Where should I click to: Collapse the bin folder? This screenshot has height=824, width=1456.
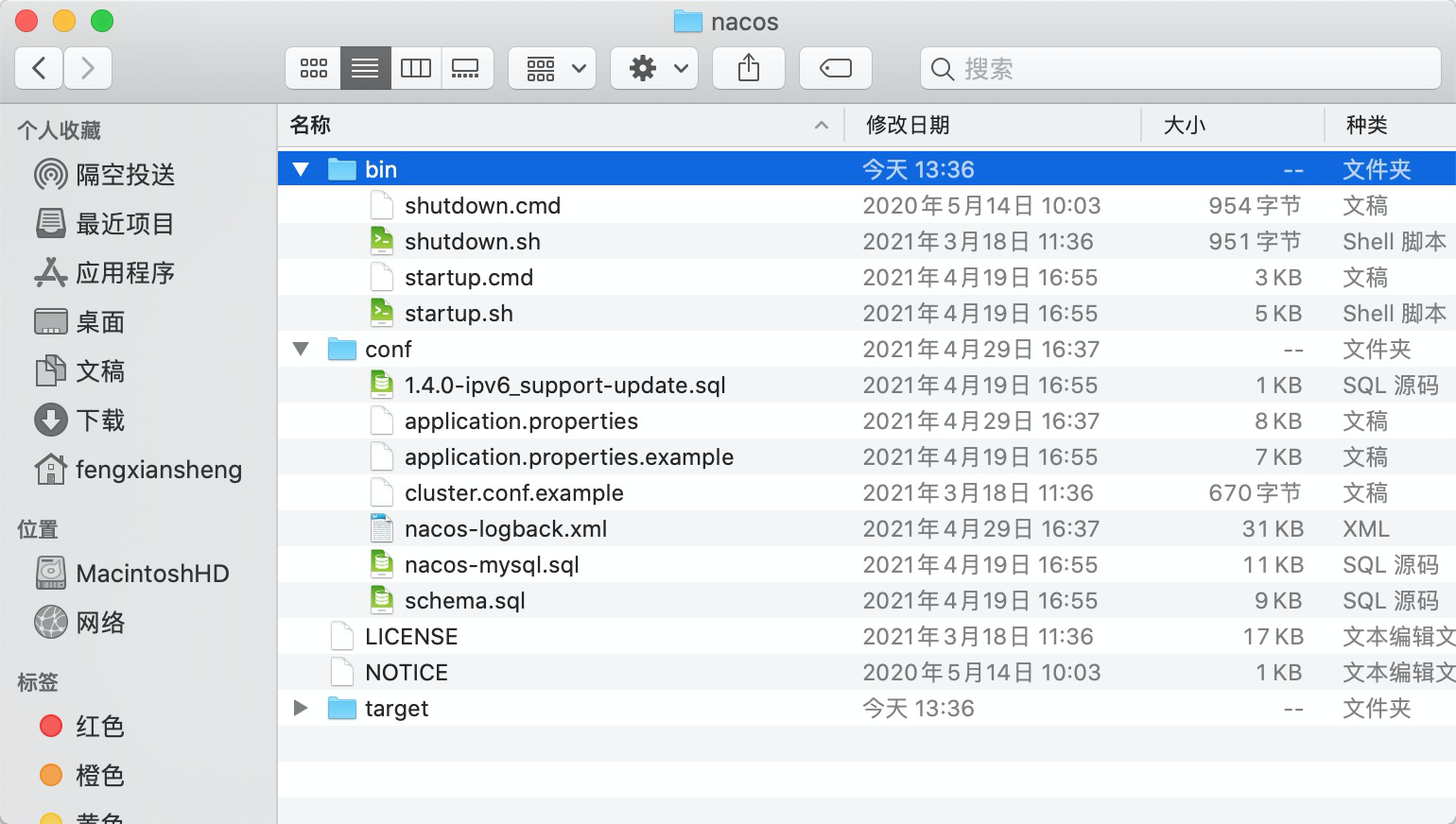pos(301,169)
